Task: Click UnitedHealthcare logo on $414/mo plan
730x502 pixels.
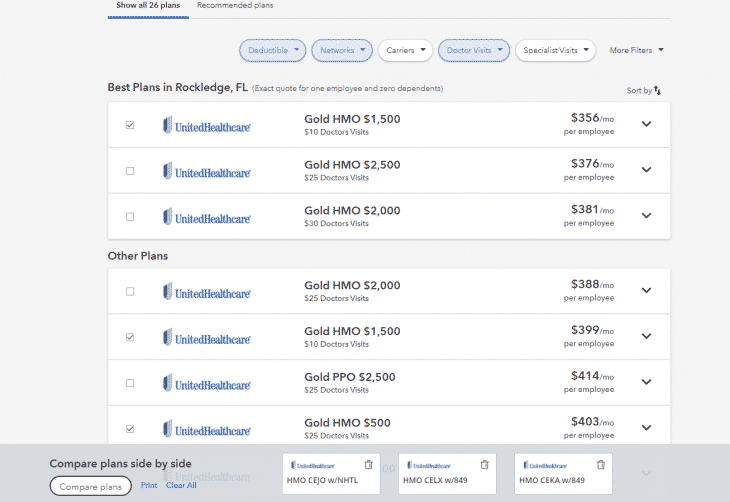Action: point(207,383)
